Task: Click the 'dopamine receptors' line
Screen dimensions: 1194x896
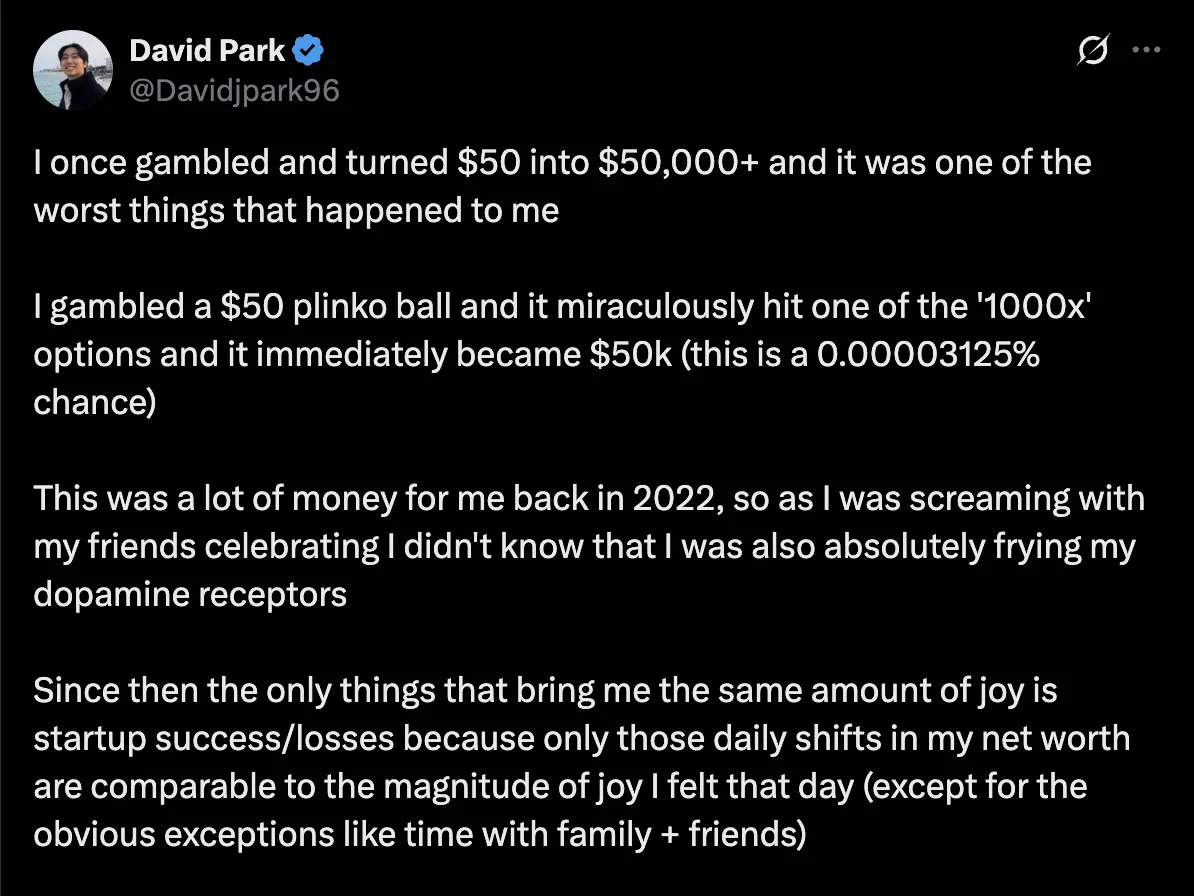Action: tap(190, 595)
